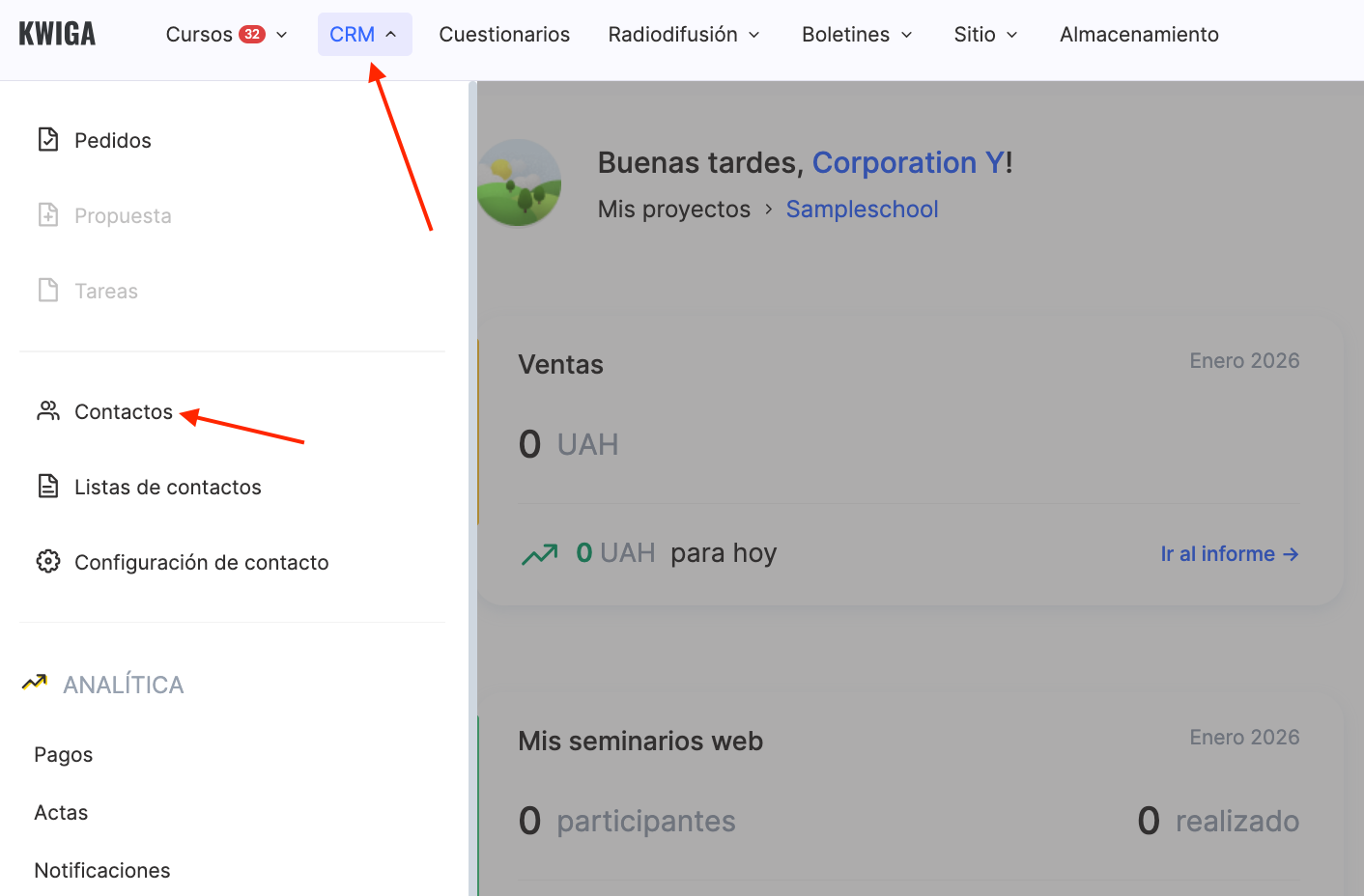The height and width of the screenshot is (896, 1364).
Task: Open the Radiodifusión dropdown
Action: coord(684,35)
